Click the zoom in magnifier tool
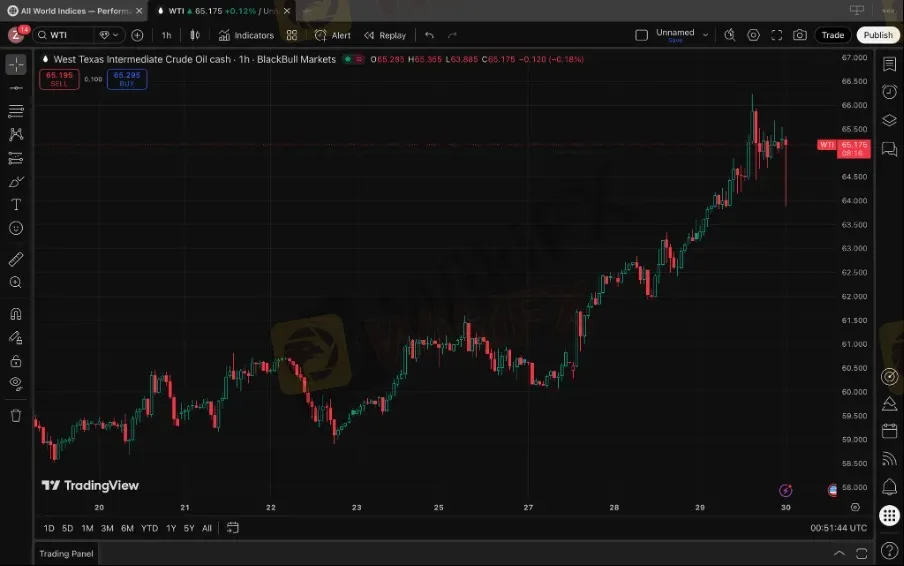 click(x=16, y=283)
